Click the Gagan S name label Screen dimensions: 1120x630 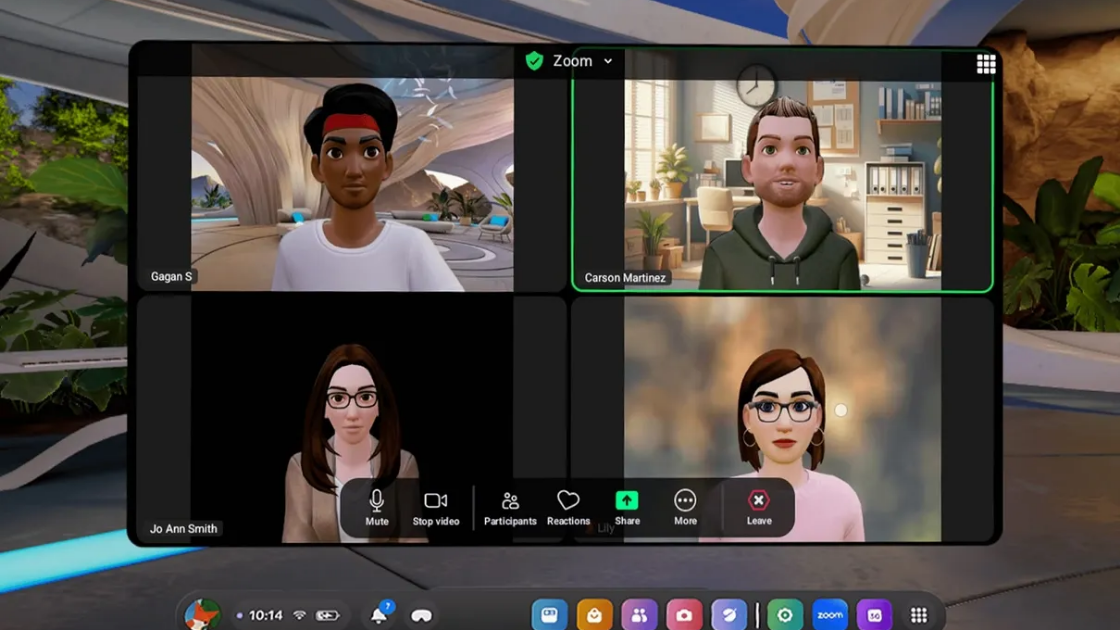click(x=171, y=276)
